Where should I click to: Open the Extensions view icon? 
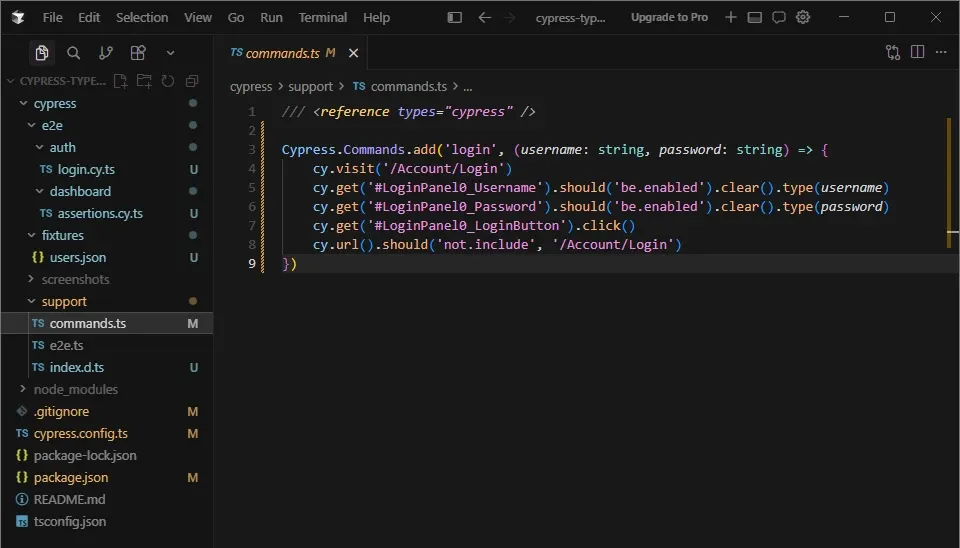tap(138, 53)
